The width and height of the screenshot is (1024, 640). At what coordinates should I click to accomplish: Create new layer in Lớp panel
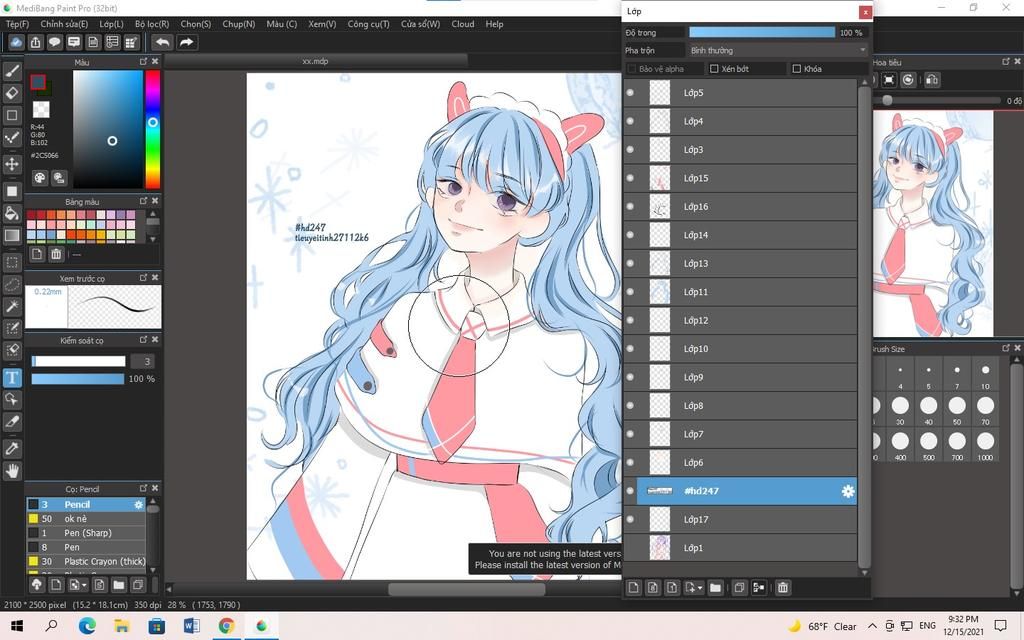pyautogui.click(x=633, y=588)
